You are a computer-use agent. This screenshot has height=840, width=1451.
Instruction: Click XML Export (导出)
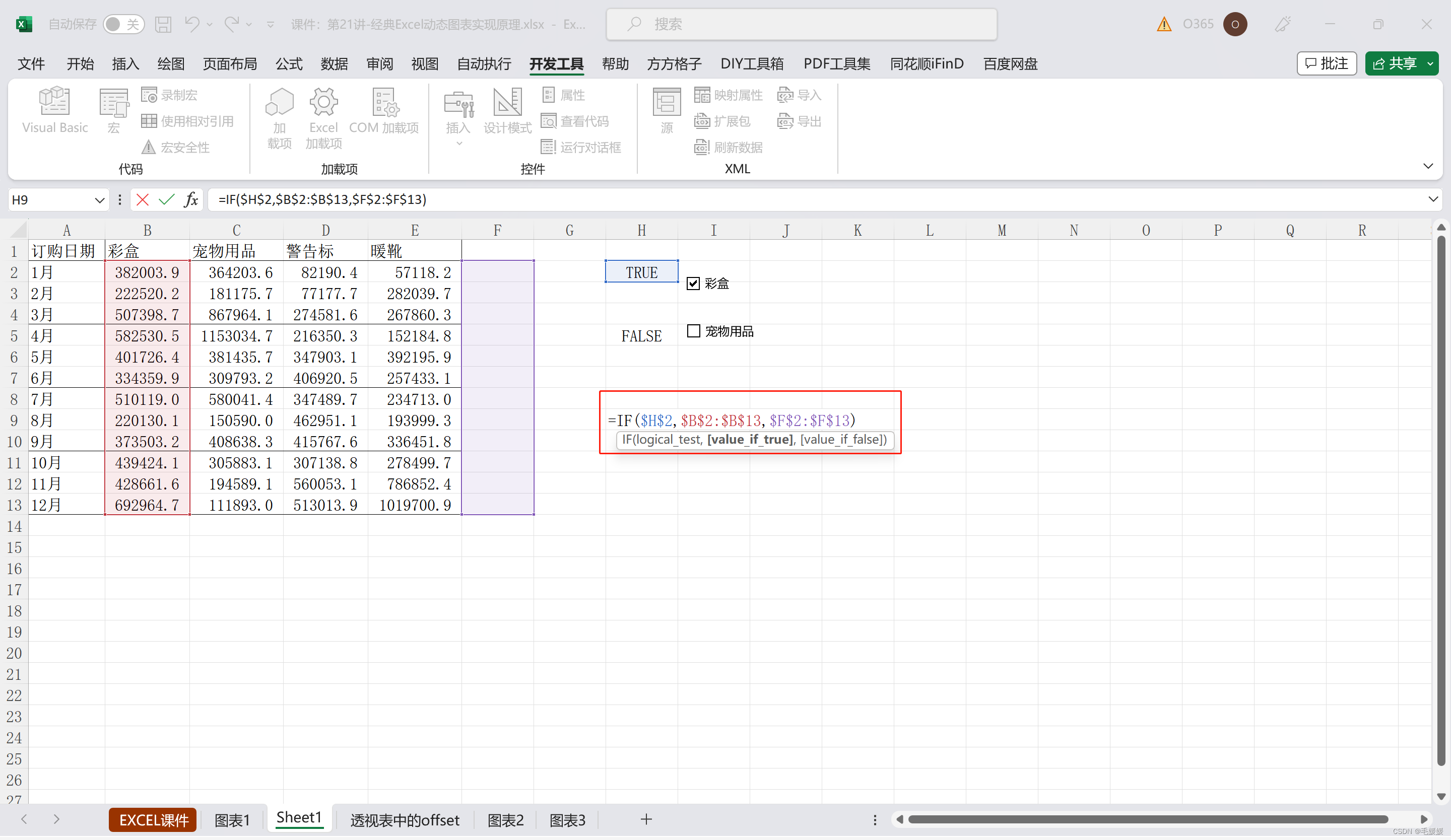pyautogui.click(x=799, y=121)
